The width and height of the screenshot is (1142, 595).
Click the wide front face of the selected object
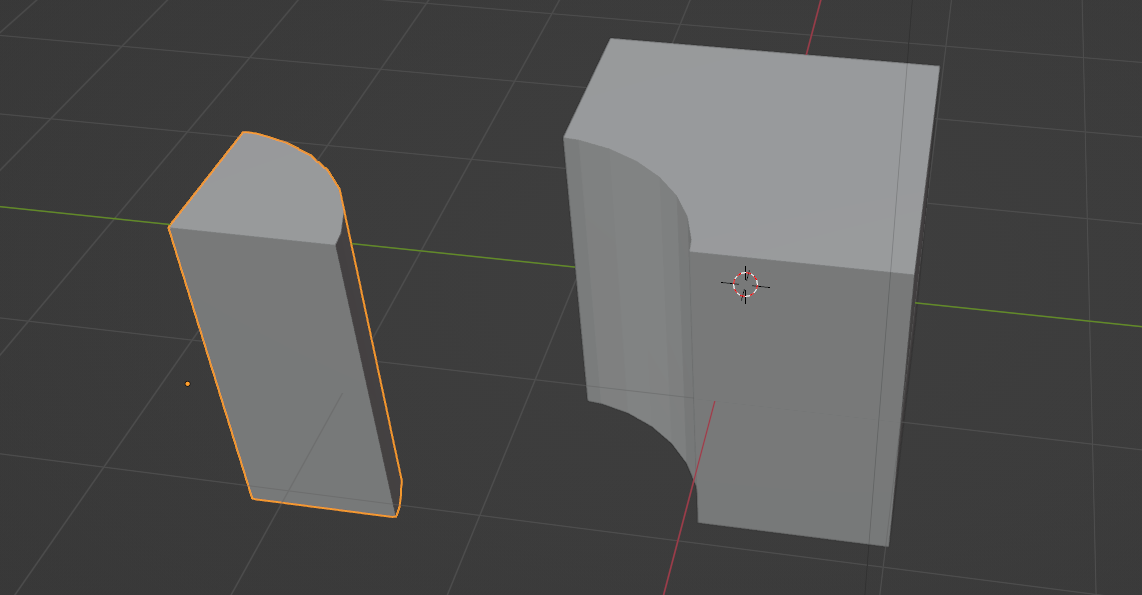(280, 370)
